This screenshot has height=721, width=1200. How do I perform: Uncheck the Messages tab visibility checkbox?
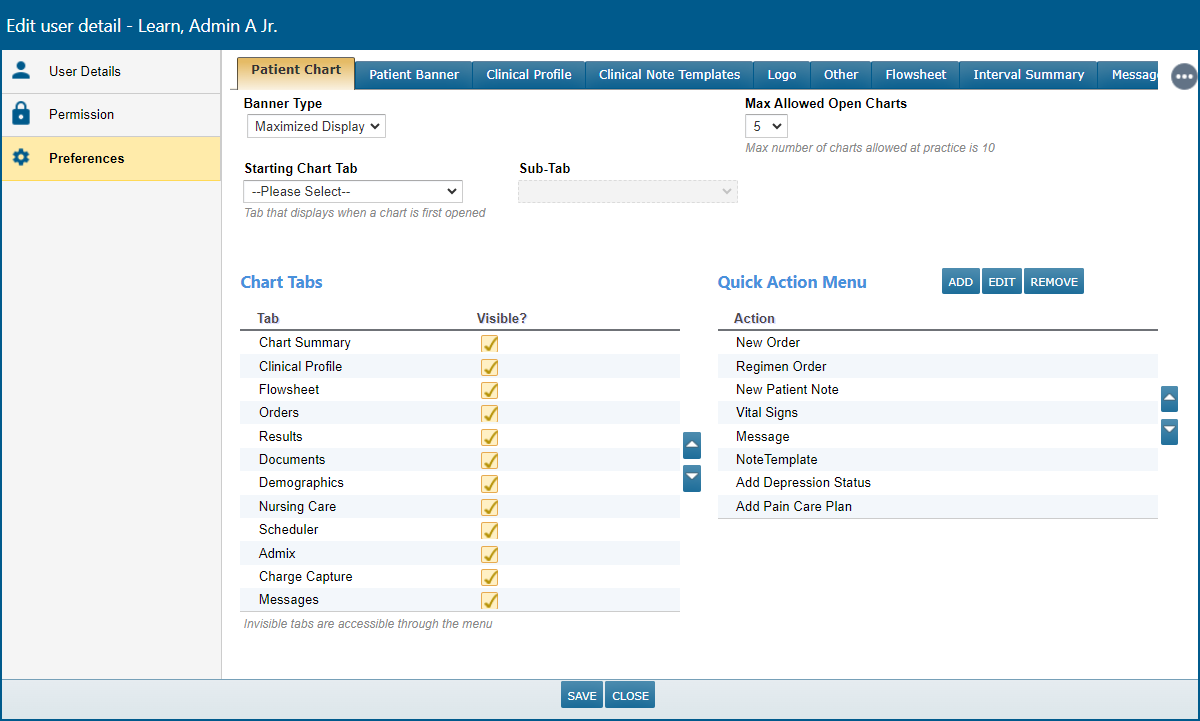489,600
